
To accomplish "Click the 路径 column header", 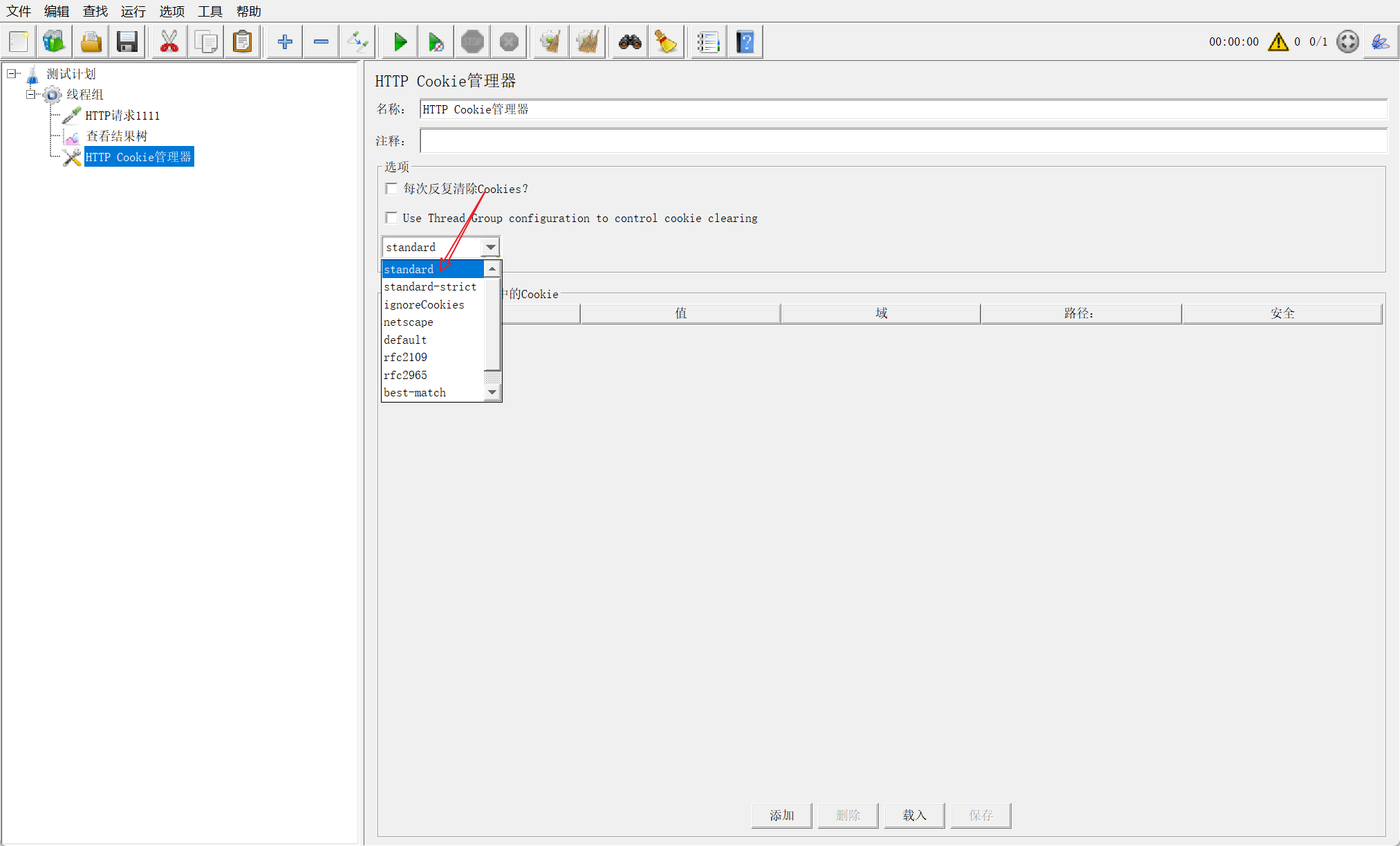I will pyautogui.click(x=1082, y=313).
